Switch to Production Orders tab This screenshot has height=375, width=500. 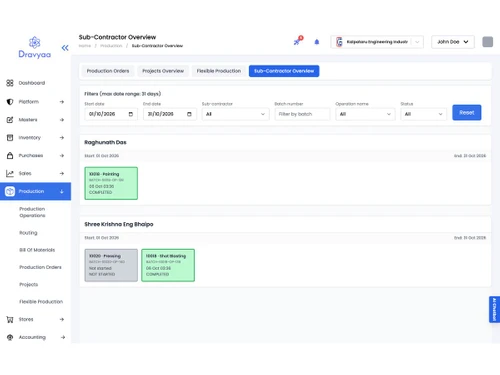click(108, 71)
